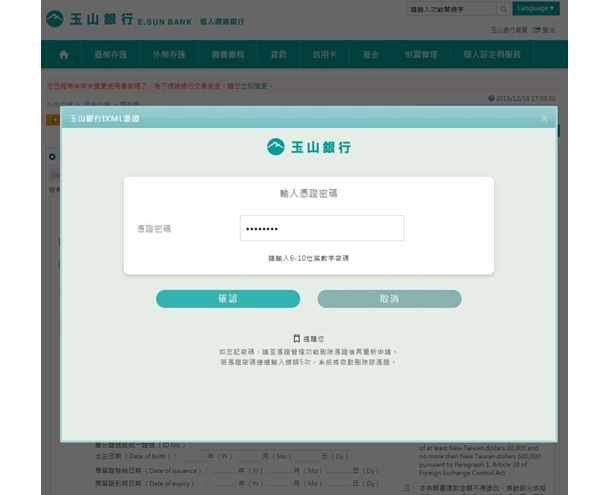Click the home icon in navigation bar
This screenshot has width=610, height=495.
tap(64, 54)
